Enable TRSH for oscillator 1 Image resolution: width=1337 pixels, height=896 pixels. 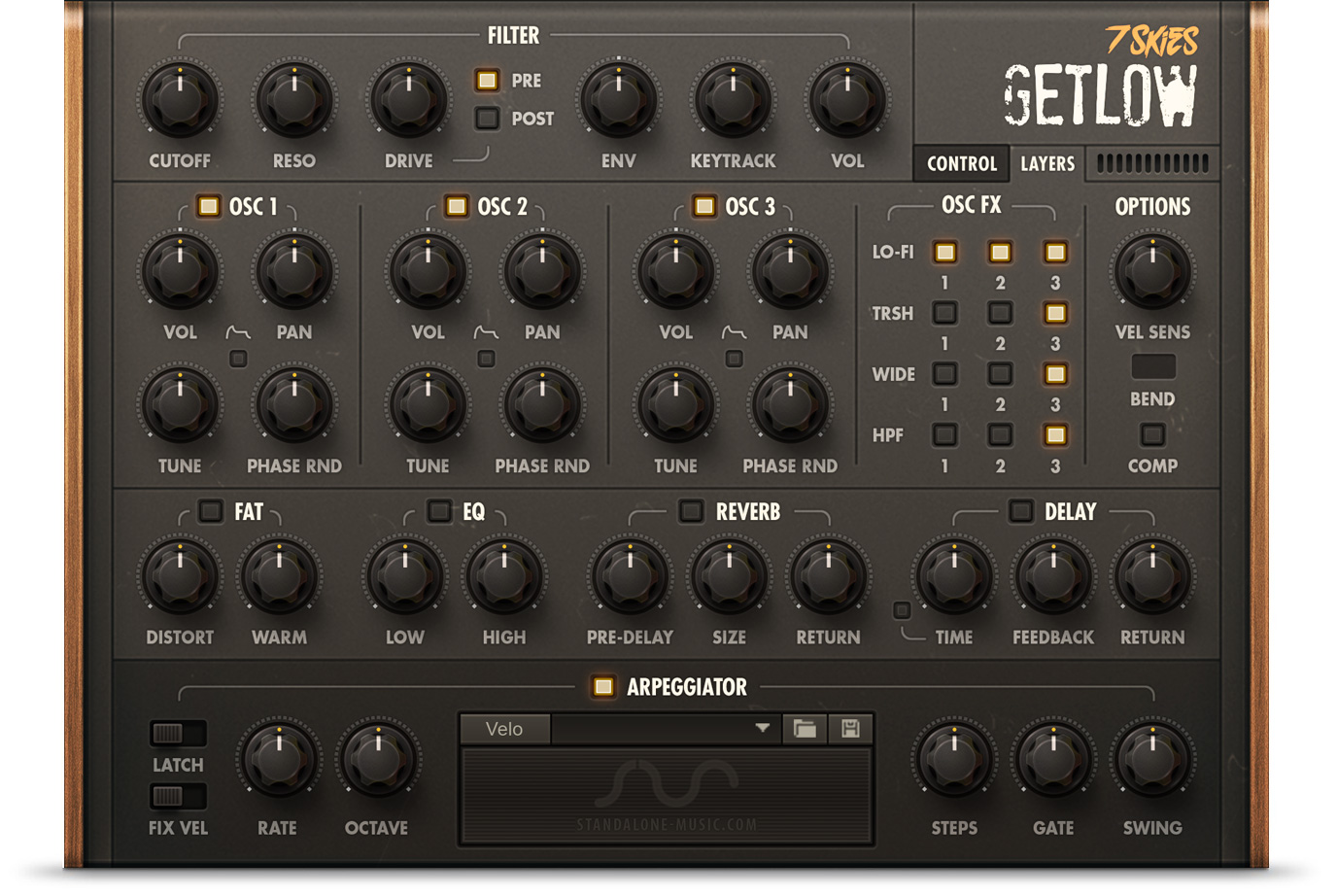944,313
